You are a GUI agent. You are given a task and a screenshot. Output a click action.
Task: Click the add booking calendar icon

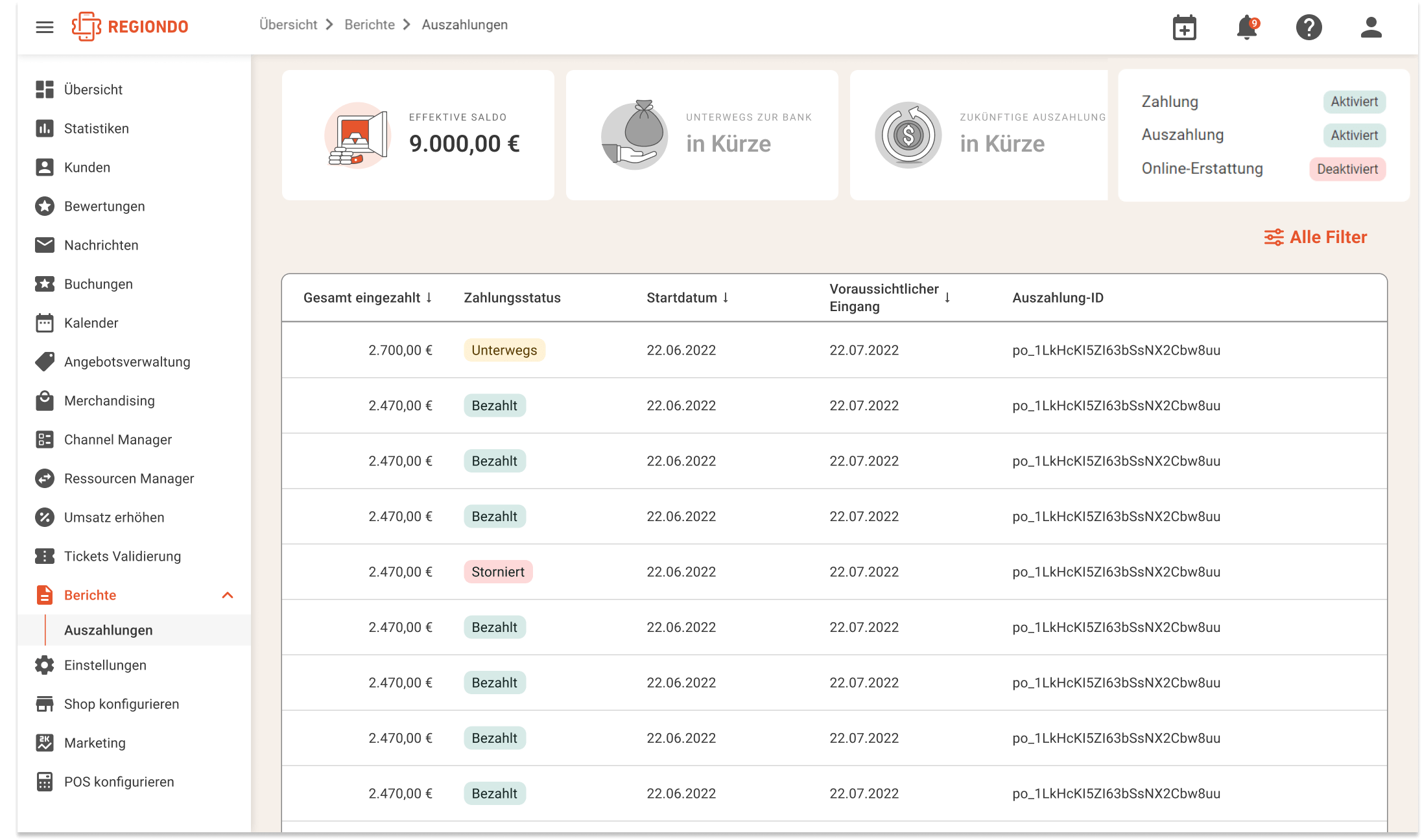pyautogui.click(x=1184, y=28)
